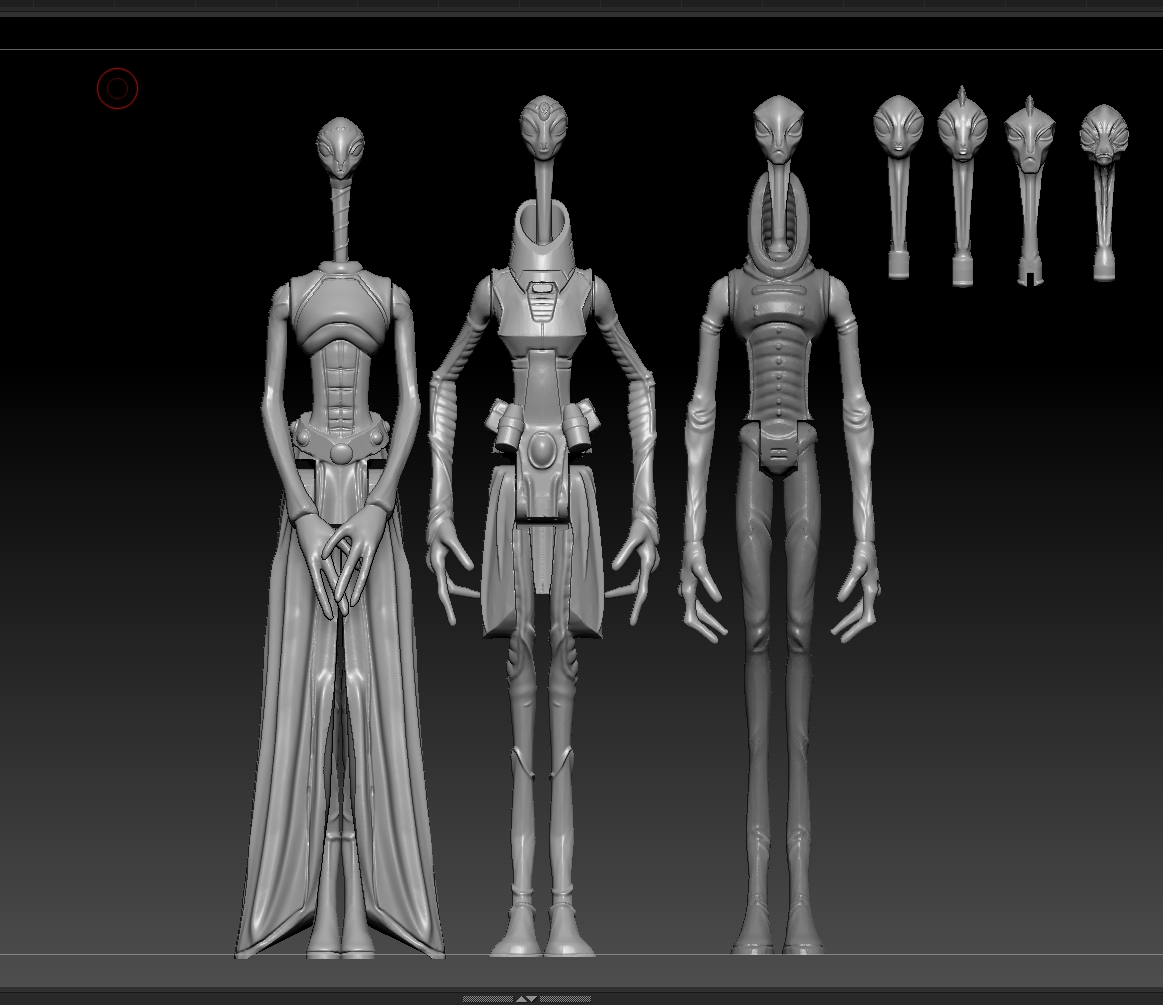The height and width of the screenshot is (1005, 1163).
Task: Select the fourth, wrinkled alien head variant
Action: [1104, 193]
